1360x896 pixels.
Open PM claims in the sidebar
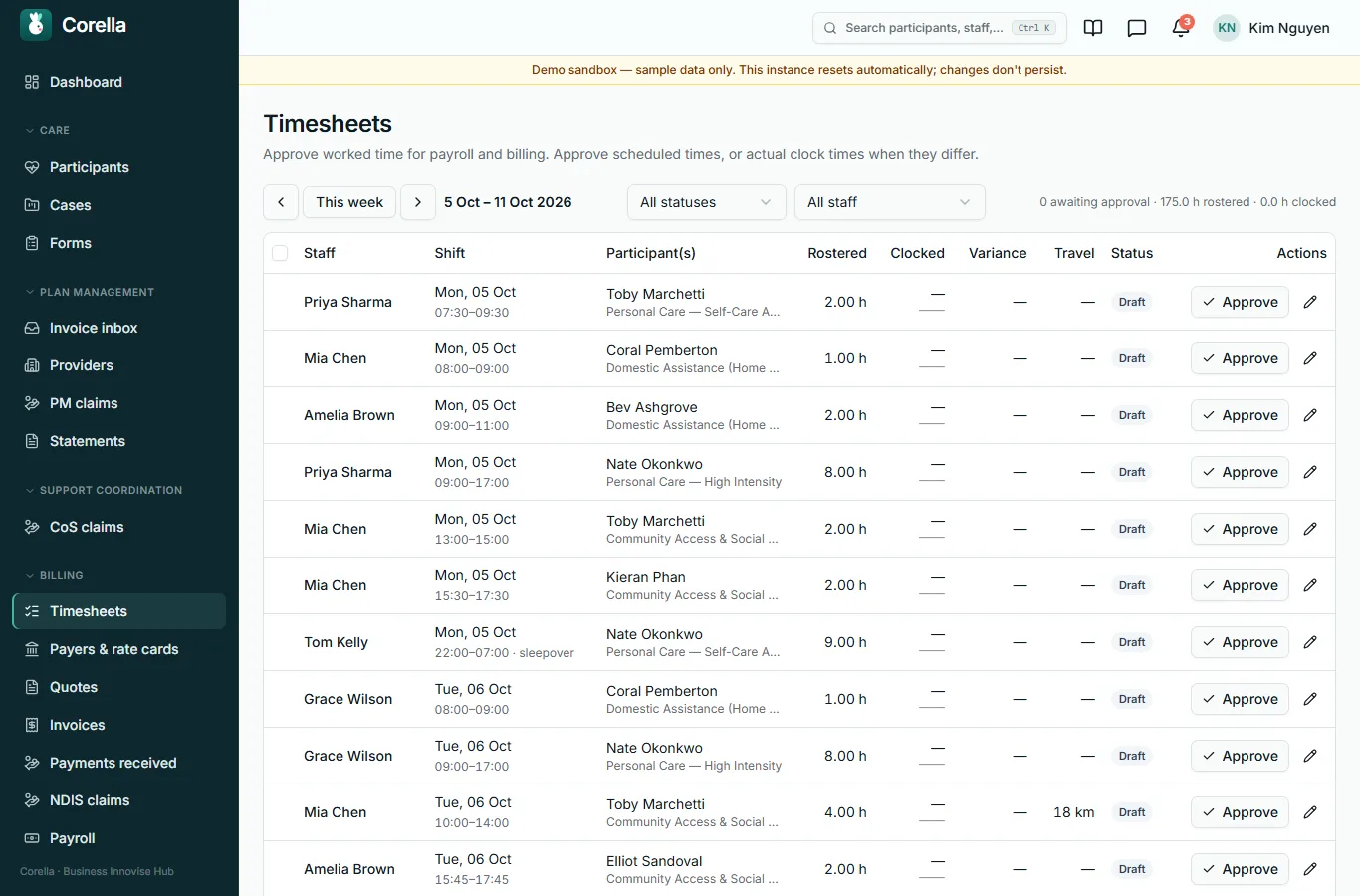(x=119, y=403)
